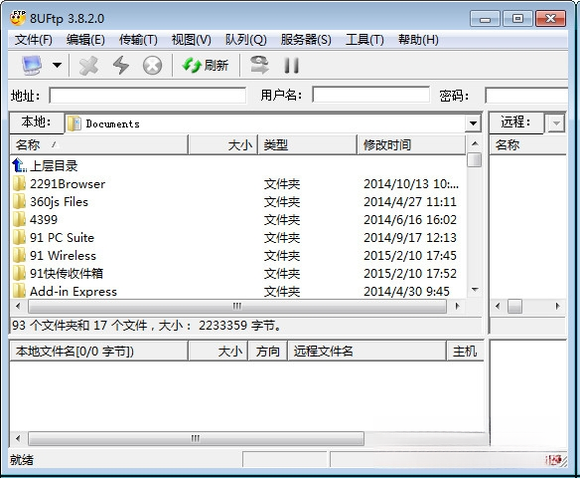This screenshot has width=580, height=478.
Task: Focus the 用户名 username input field
Action: (371, 95)
